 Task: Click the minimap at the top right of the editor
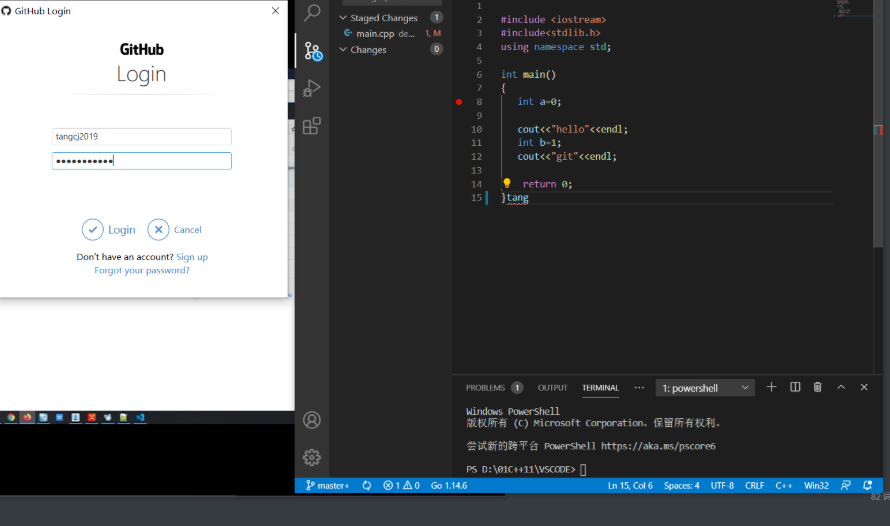tap(853, 9)
